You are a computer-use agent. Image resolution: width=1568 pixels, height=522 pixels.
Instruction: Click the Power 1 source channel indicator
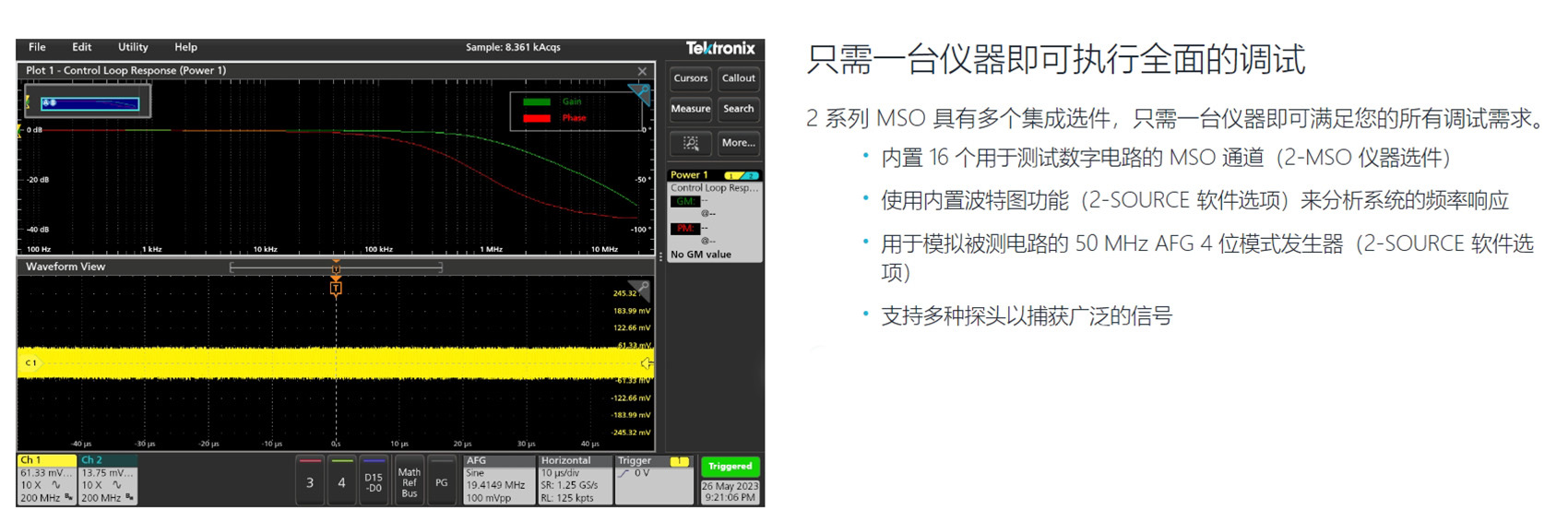[x=741, y=175]
